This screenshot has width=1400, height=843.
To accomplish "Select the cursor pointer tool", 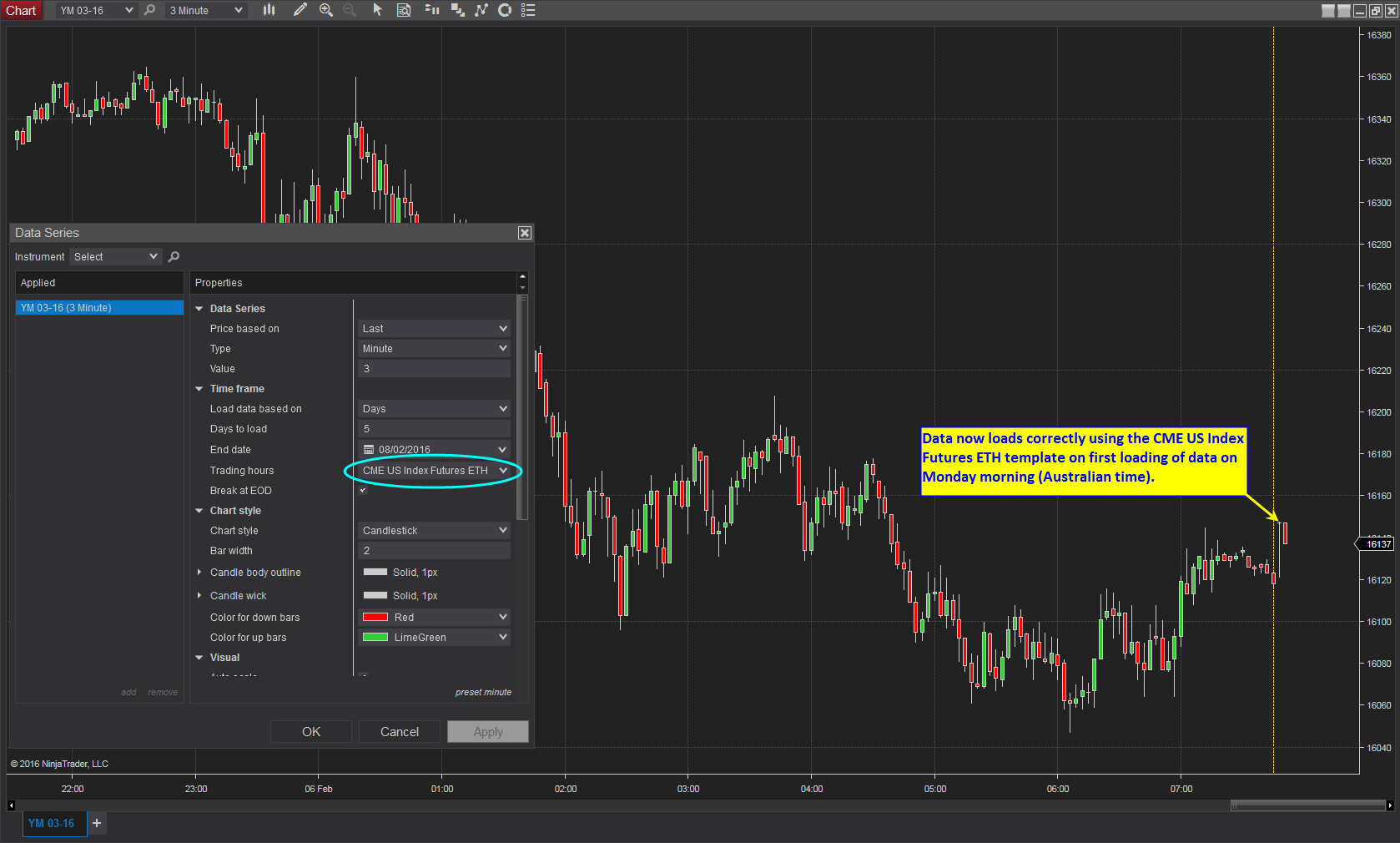I will click(x=377, y=10).
